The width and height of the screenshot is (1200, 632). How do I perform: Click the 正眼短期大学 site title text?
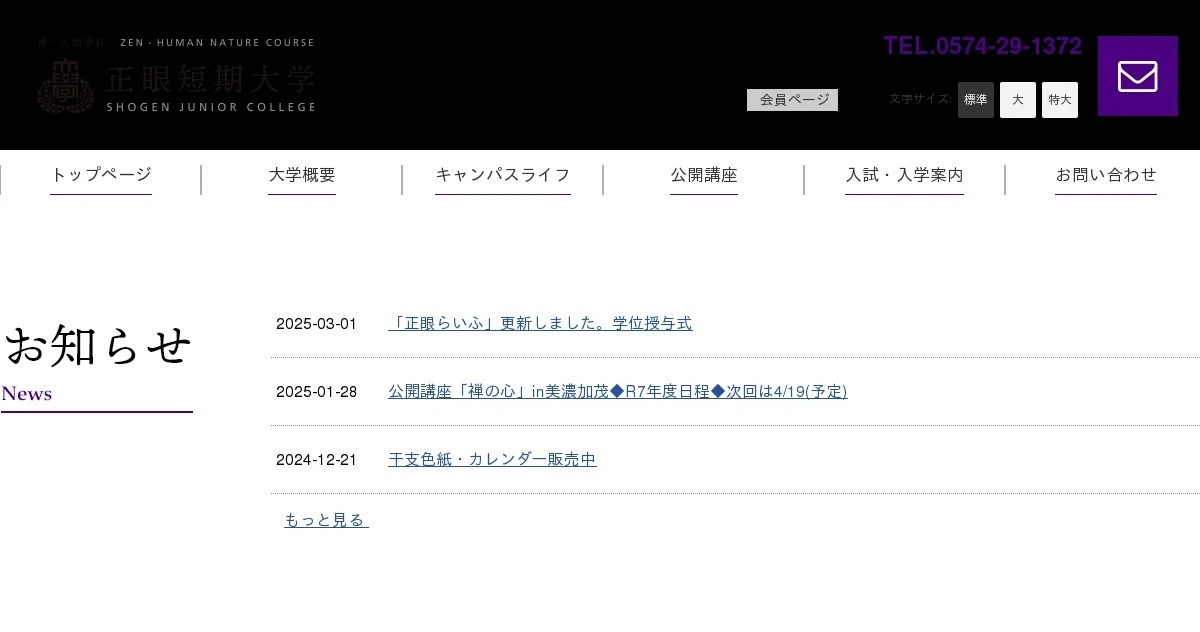pos(211,80)
